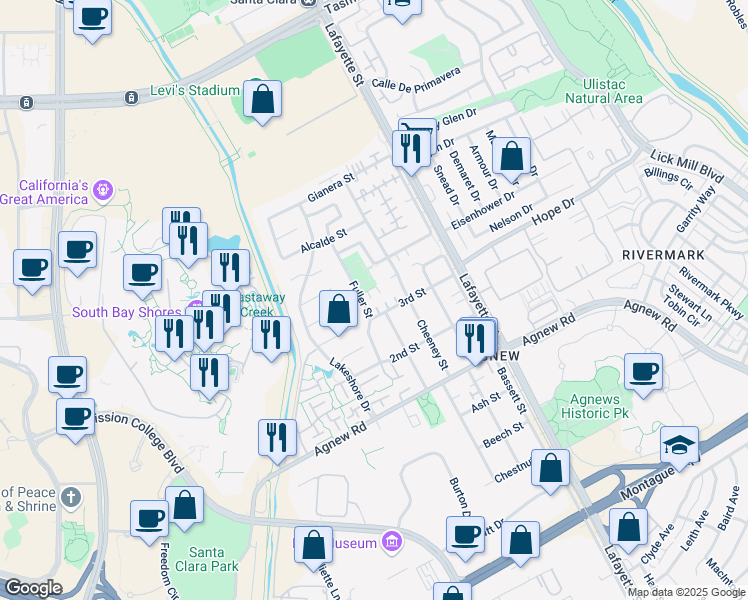Open the California's Great America attraction icon

coord(104,191)
